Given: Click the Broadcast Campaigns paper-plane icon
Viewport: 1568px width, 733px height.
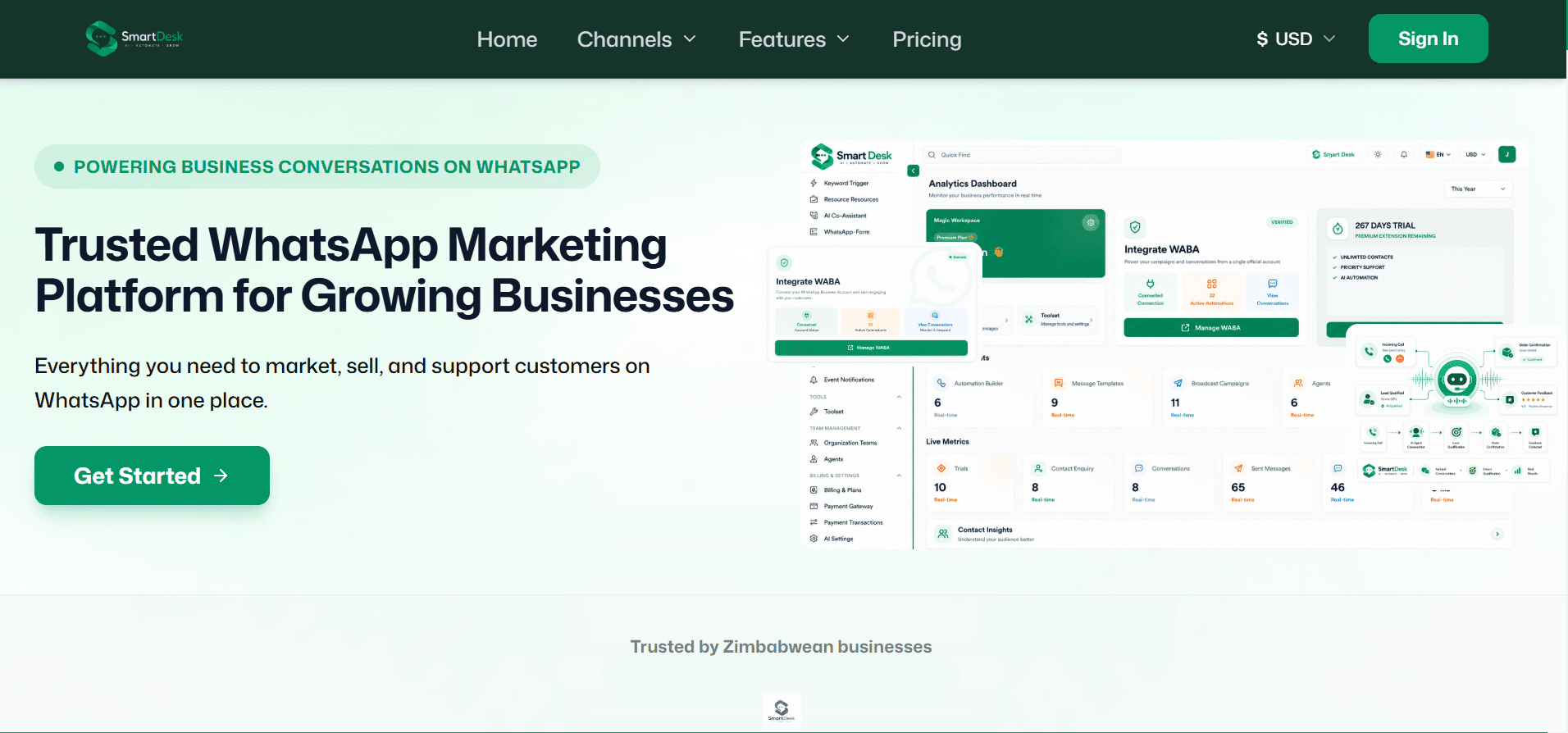Looking at the screenshot, I should 1178,383.
